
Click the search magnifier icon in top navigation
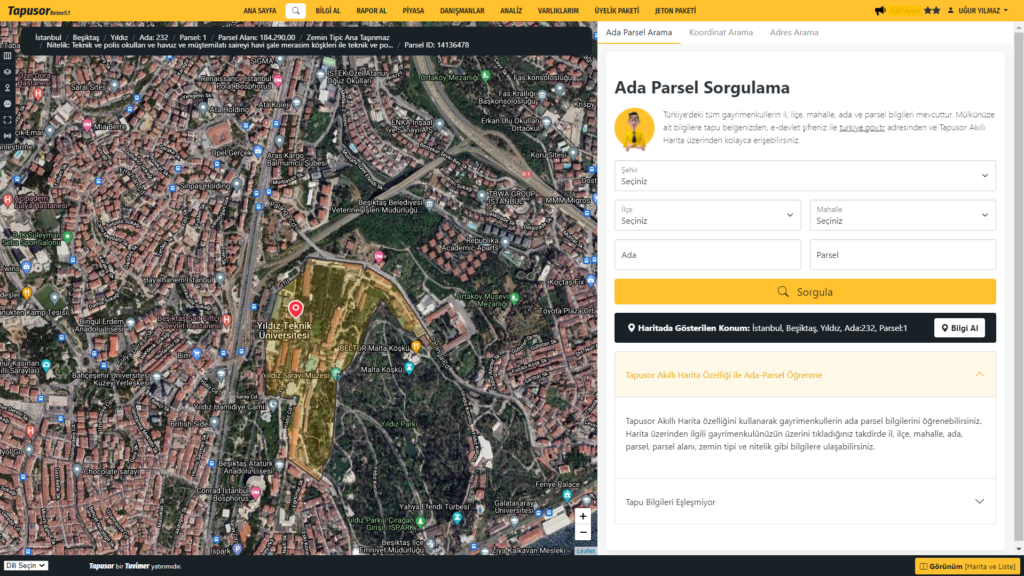pos(295,10)
